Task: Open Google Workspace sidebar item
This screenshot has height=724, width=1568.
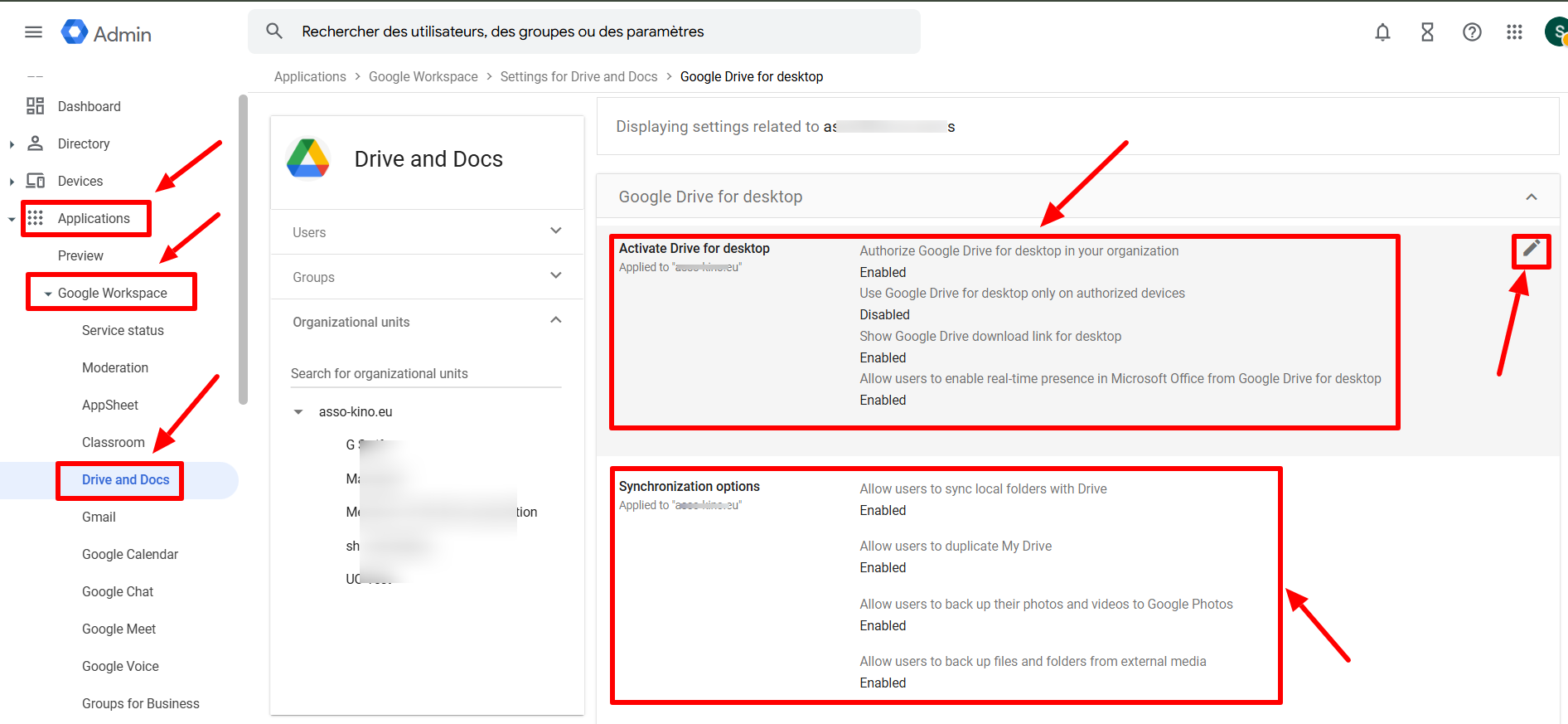Action: coord(113,293)
